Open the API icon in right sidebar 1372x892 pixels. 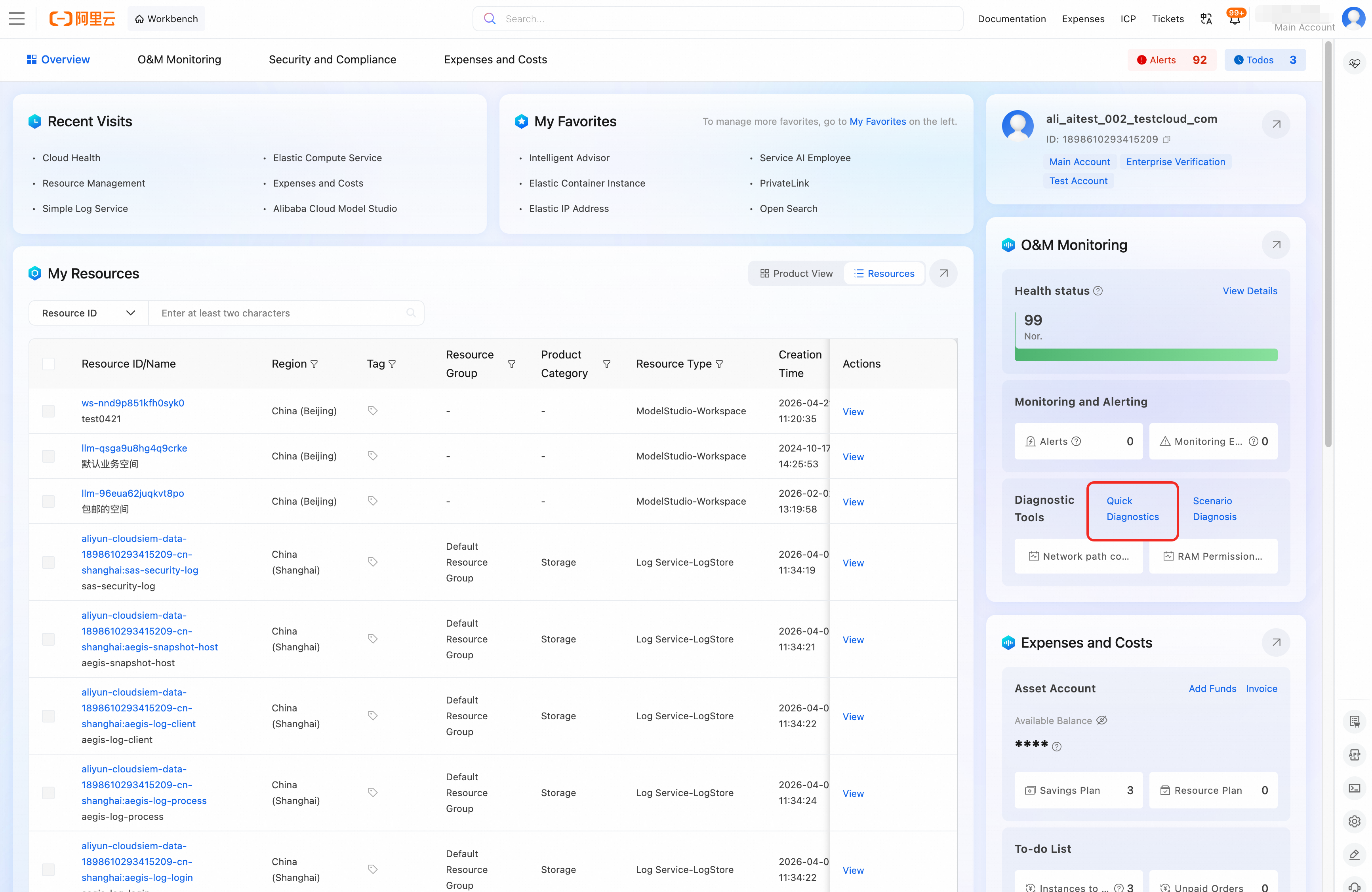(x=1355, y=755)
